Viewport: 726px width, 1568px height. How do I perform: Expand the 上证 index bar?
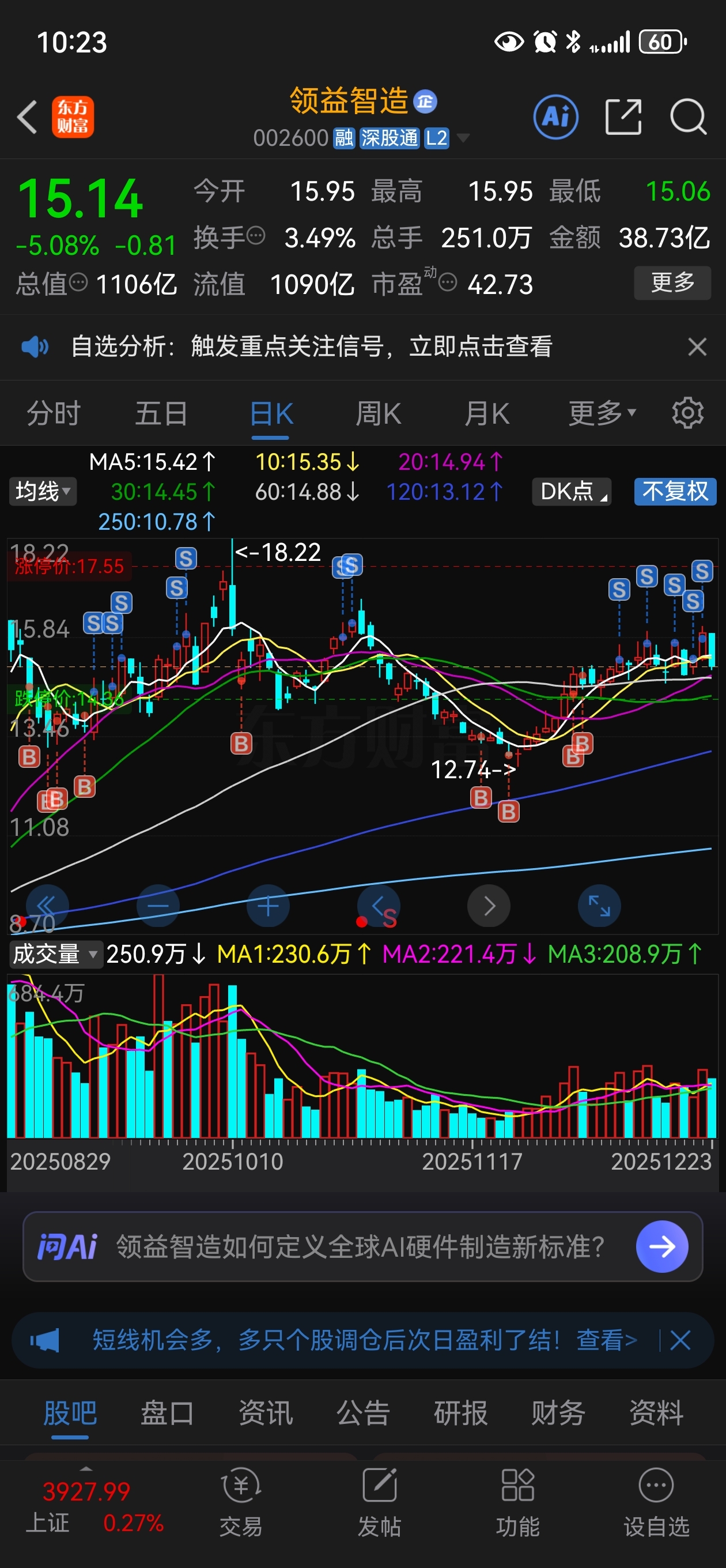pos(86,1469)
